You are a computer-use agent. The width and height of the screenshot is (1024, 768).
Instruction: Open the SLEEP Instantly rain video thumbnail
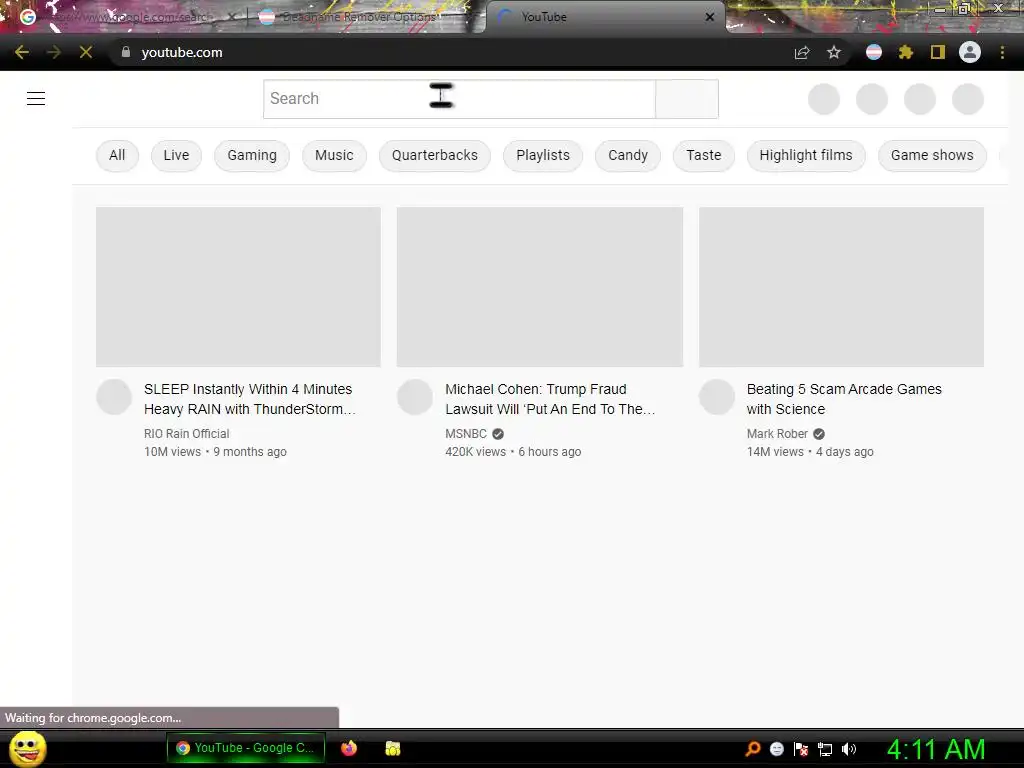pos(238,287)
